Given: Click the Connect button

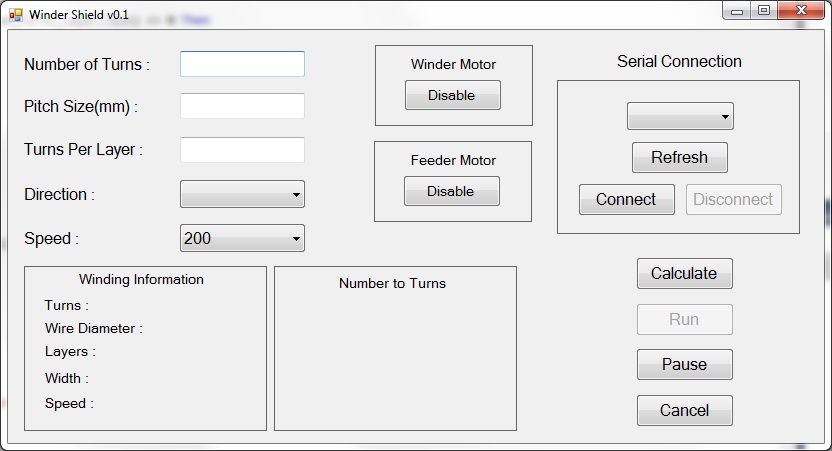Looking at the screenshot, I should pos(627,200).
